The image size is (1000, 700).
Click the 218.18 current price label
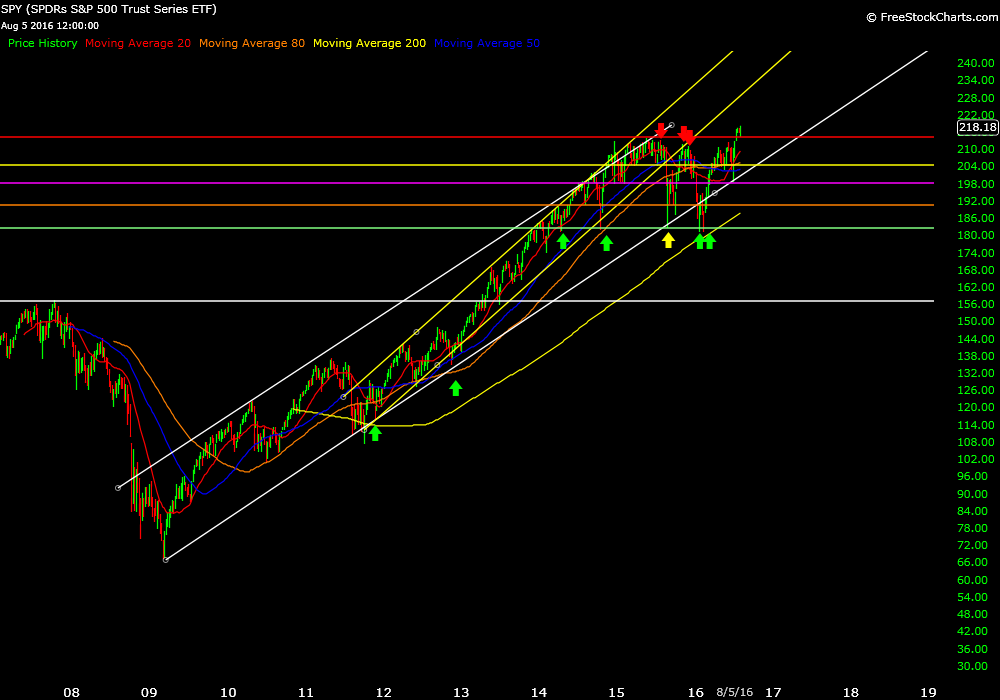click(x=976, y=127)
